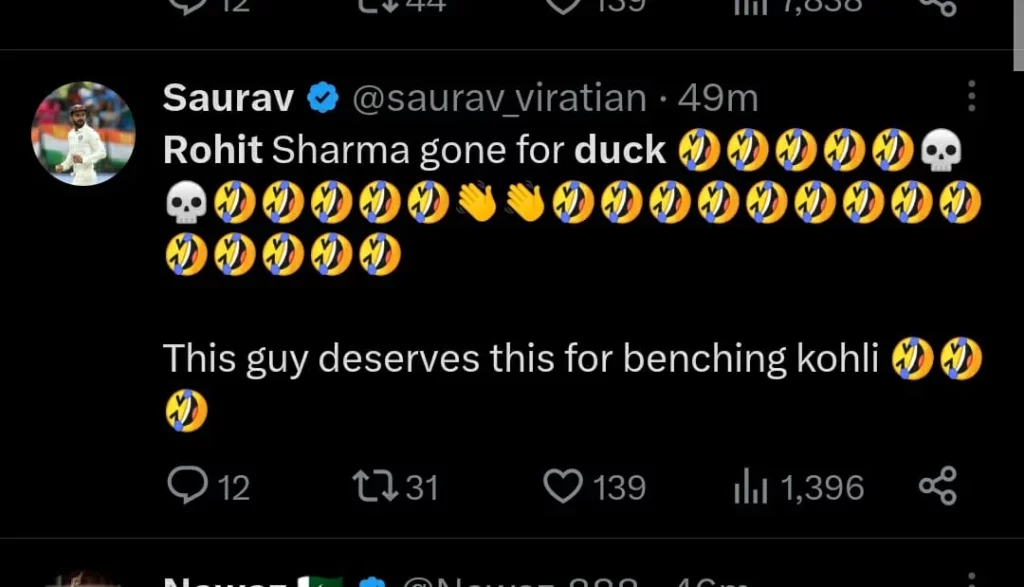This screenshot has height=587, width=1024.
Task: Share Saurav's tweet via share icon
Action: coord(937,487)
